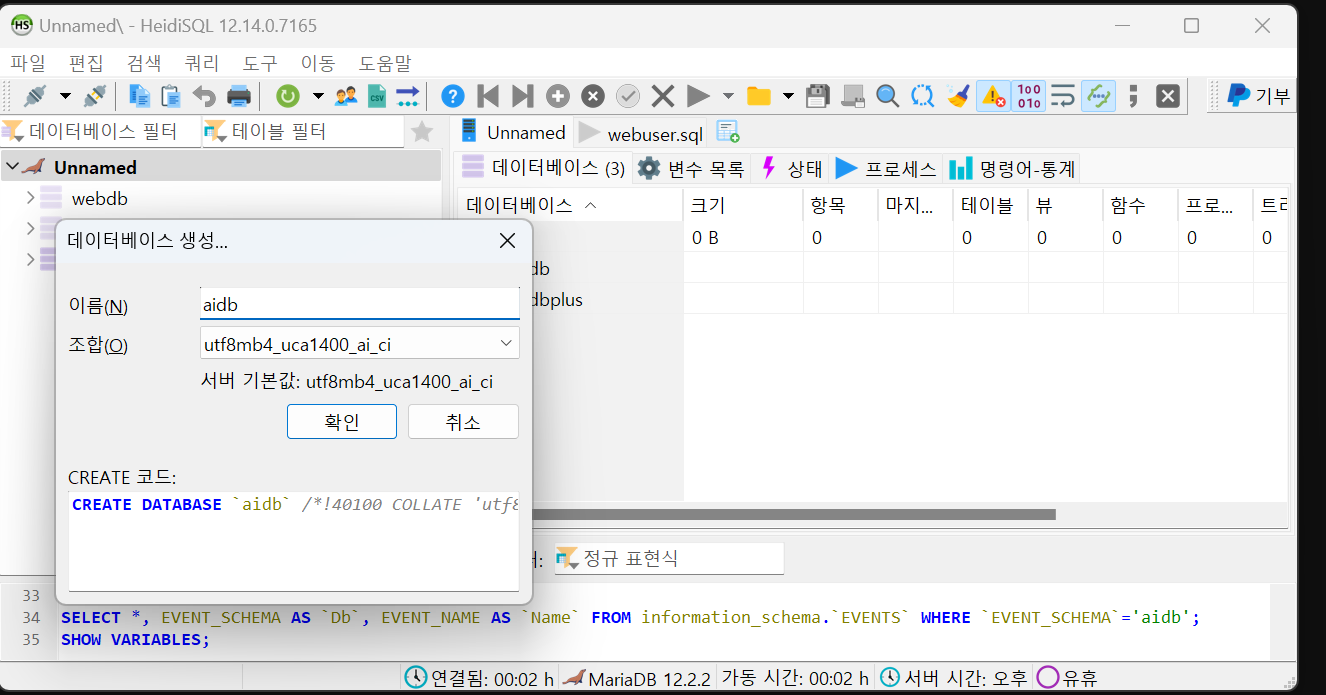
Task: Close the 데이터베이스 생성 dialog
Action: 507,240
